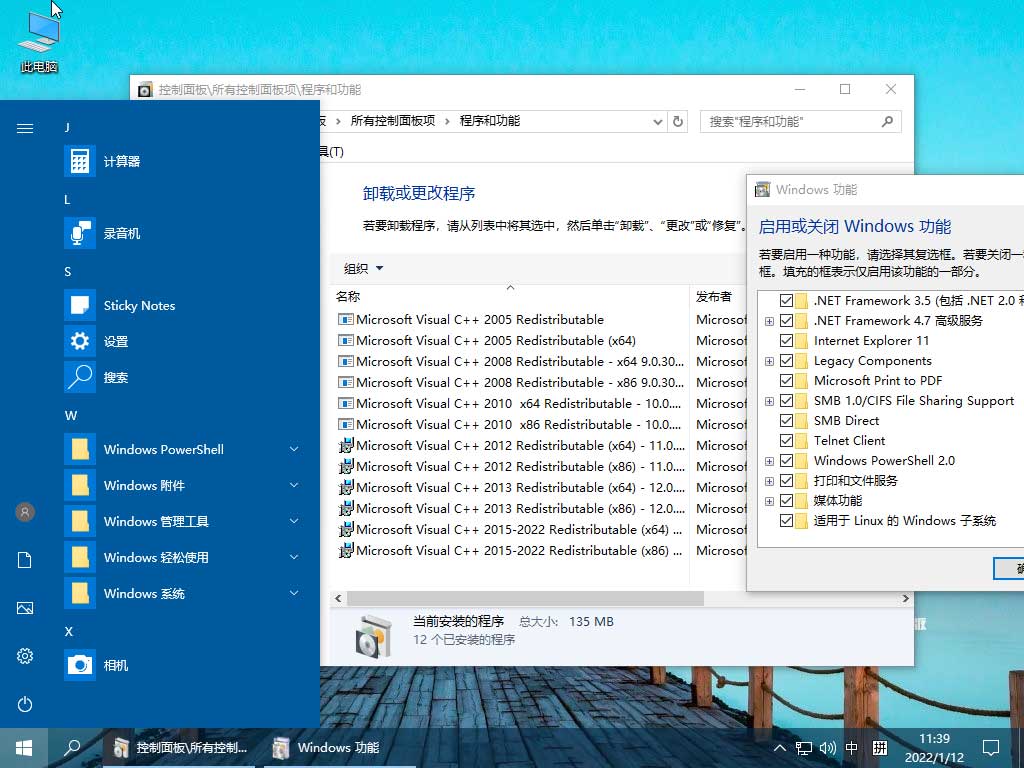Open the 组织 (Organize) dropdown menu
1024x768 pixels.
coord(363,268)
